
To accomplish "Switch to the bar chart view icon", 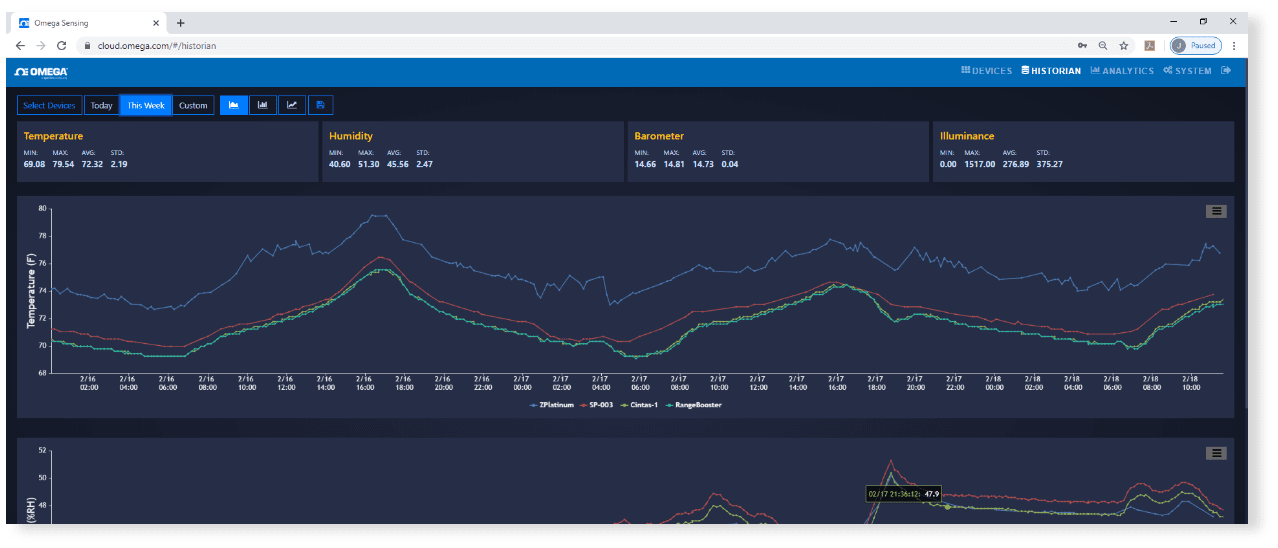I will pos(263,105).
